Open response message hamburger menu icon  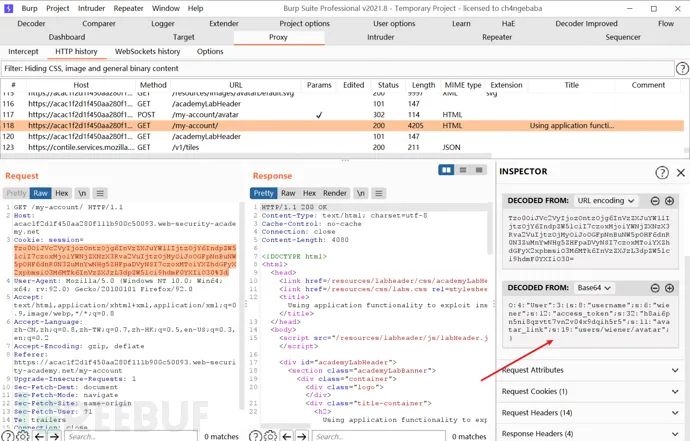point(378,193)
